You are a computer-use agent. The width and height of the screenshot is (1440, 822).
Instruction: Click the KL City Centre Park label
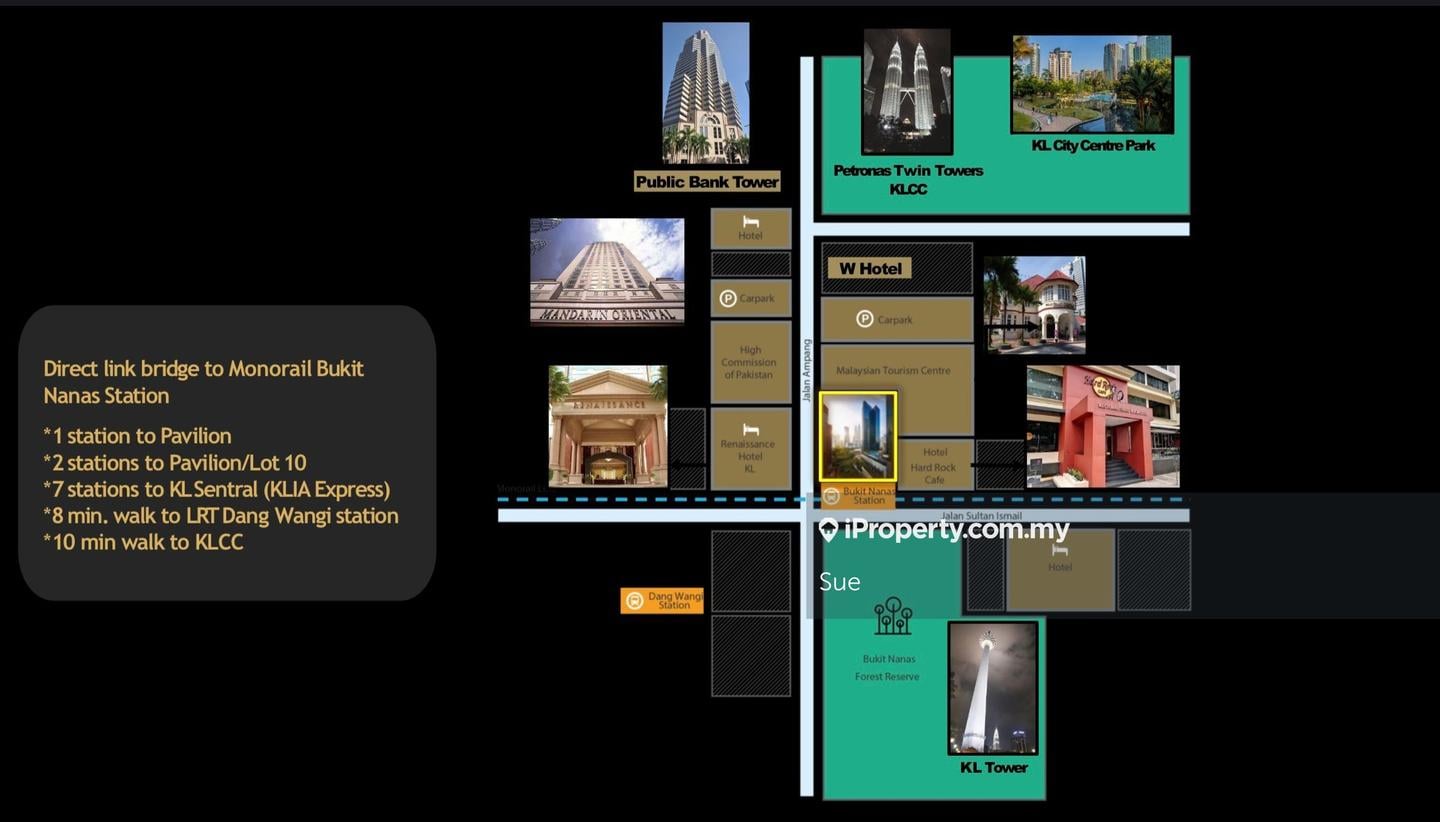1092,145
